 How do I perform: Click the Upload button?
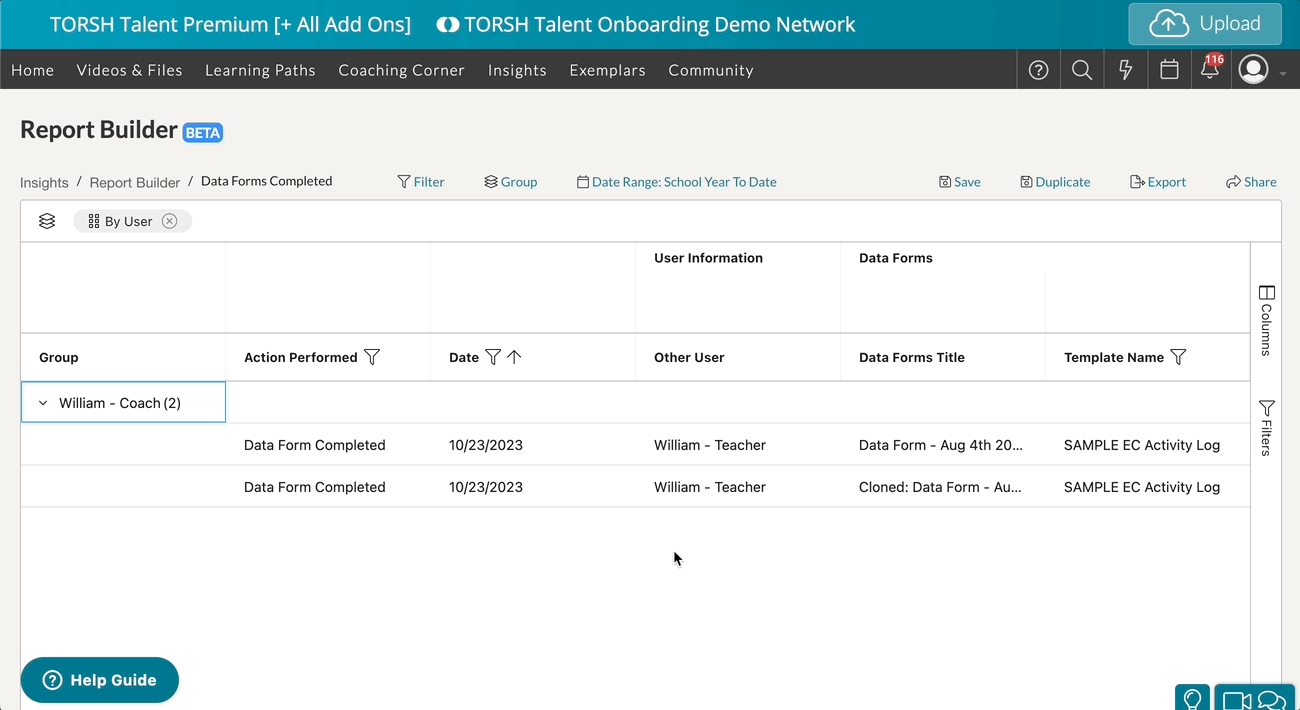(x=1204, y=24)
